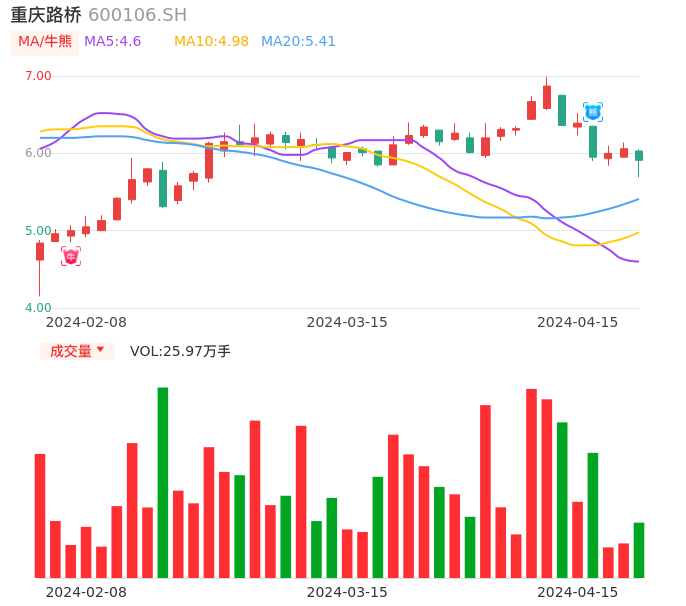Click the stock name 重庆路桥
This screenshot has width=686, height=606.
(46, 15)
